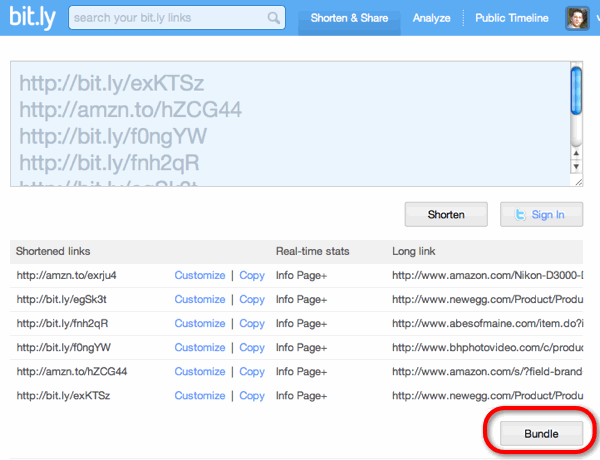Customize the amzn.to/hZCG44 link
The width and height of the screenshot is (600, 460).
[200, 371]
